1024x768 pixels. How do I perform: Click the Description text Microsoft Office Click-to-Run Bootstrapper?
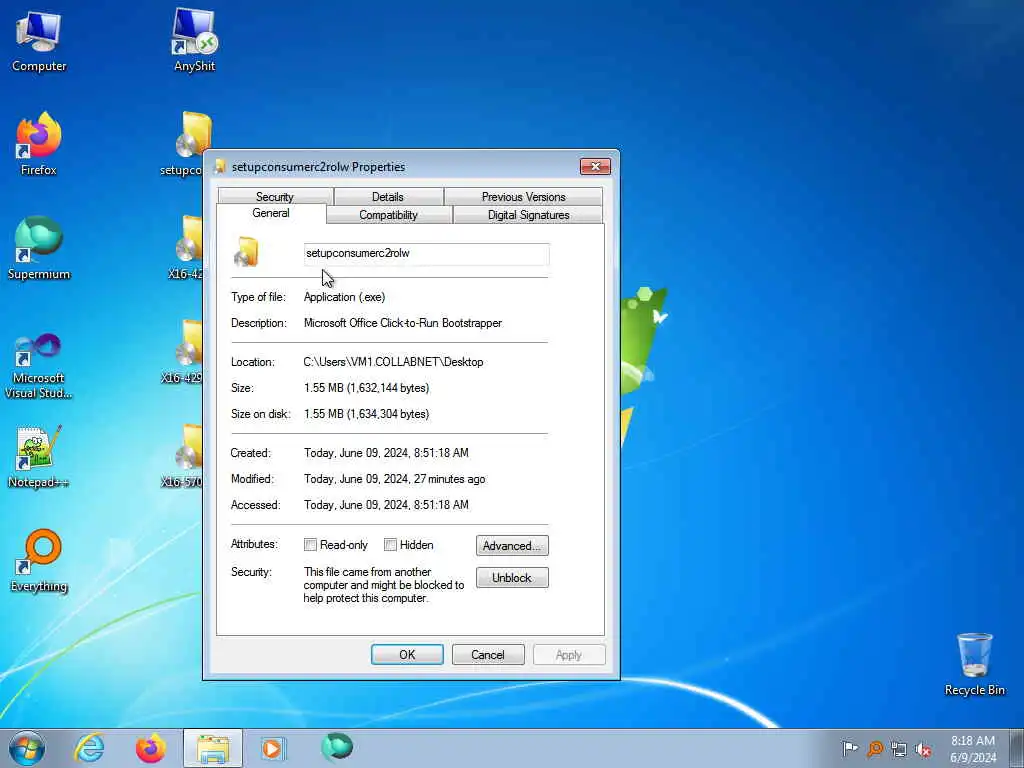(x=403, y=323)
